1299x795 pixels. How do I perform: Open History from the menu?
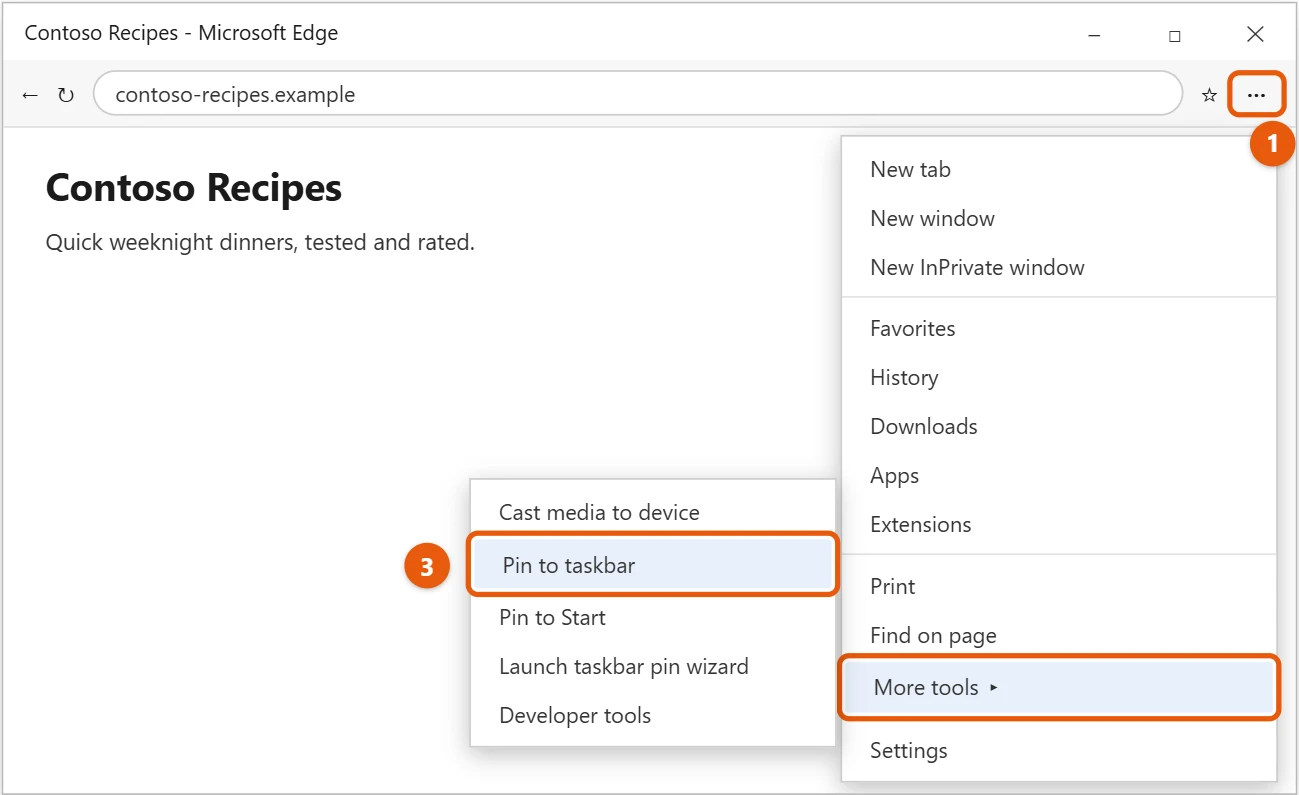click(x=1059, y=378)
